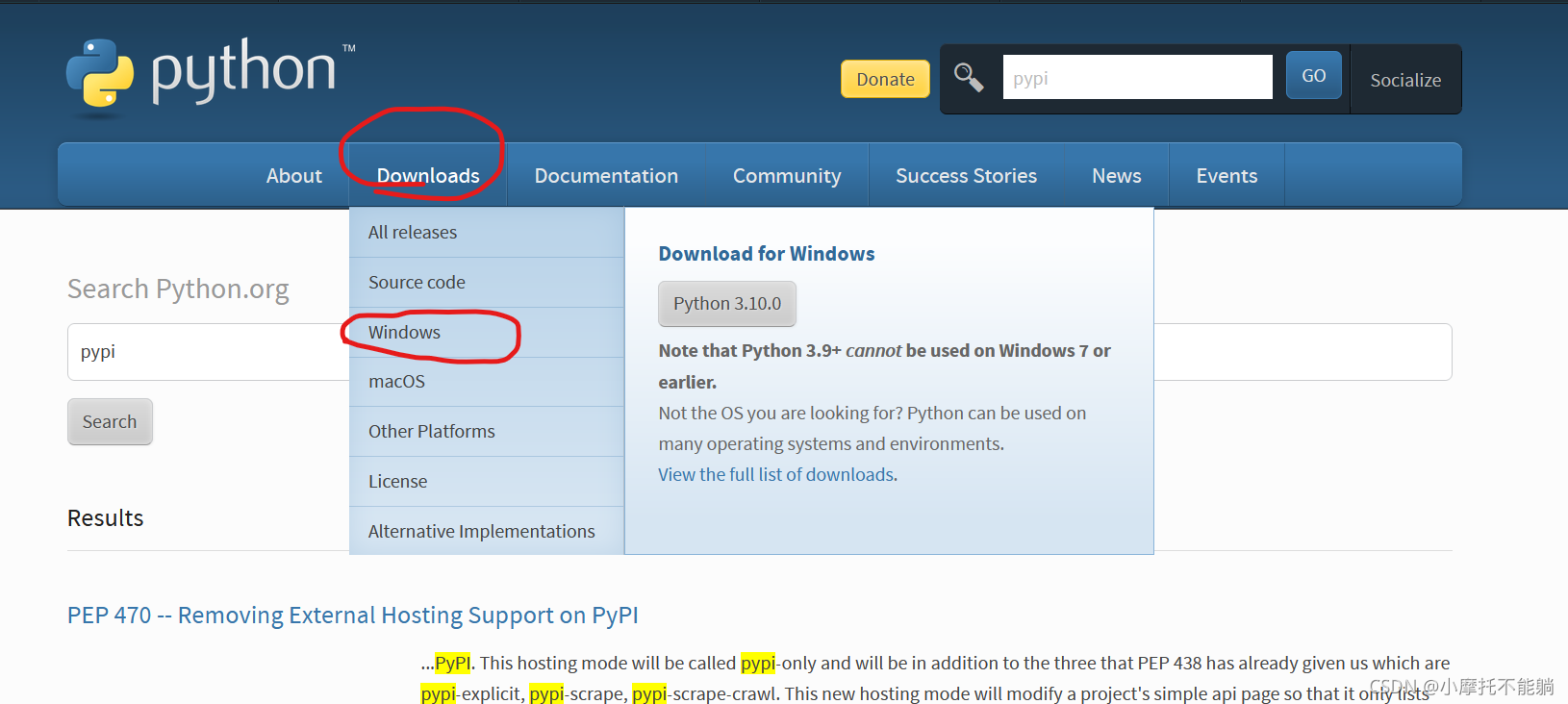Open the About menu
1568x704 pixels.
[294, 176]
